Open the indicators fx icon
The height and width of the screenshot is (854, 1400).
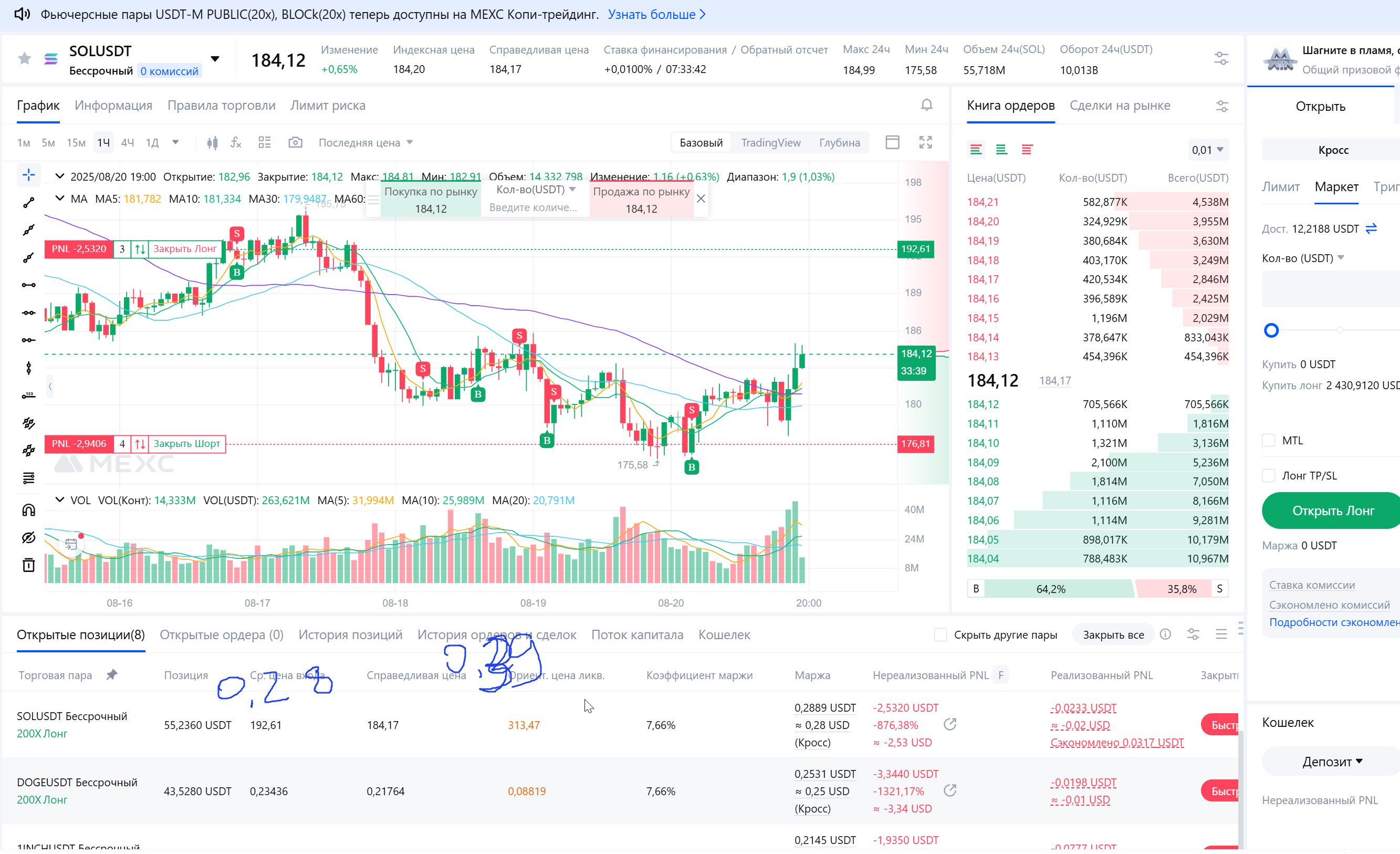tap(236, 143)
